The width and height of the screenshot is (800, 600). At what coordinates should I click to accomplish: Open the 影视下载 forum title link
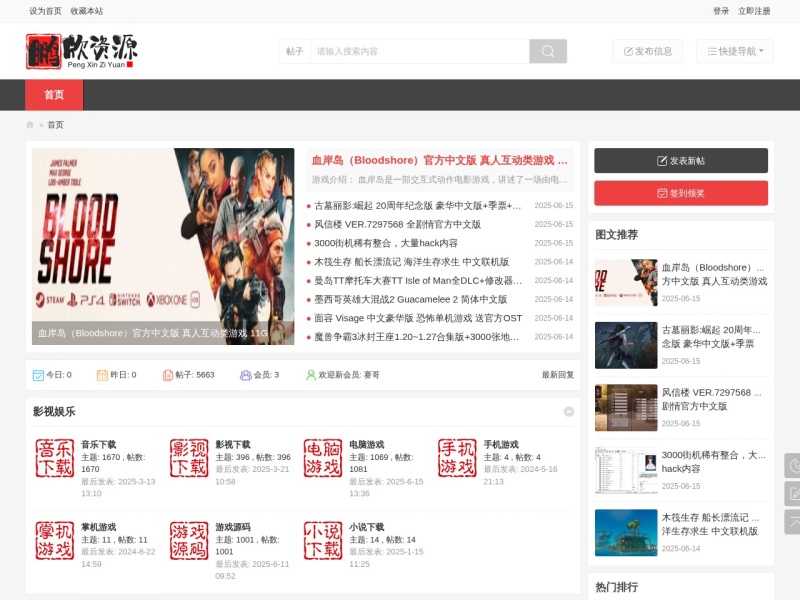[x=233, y=445]
